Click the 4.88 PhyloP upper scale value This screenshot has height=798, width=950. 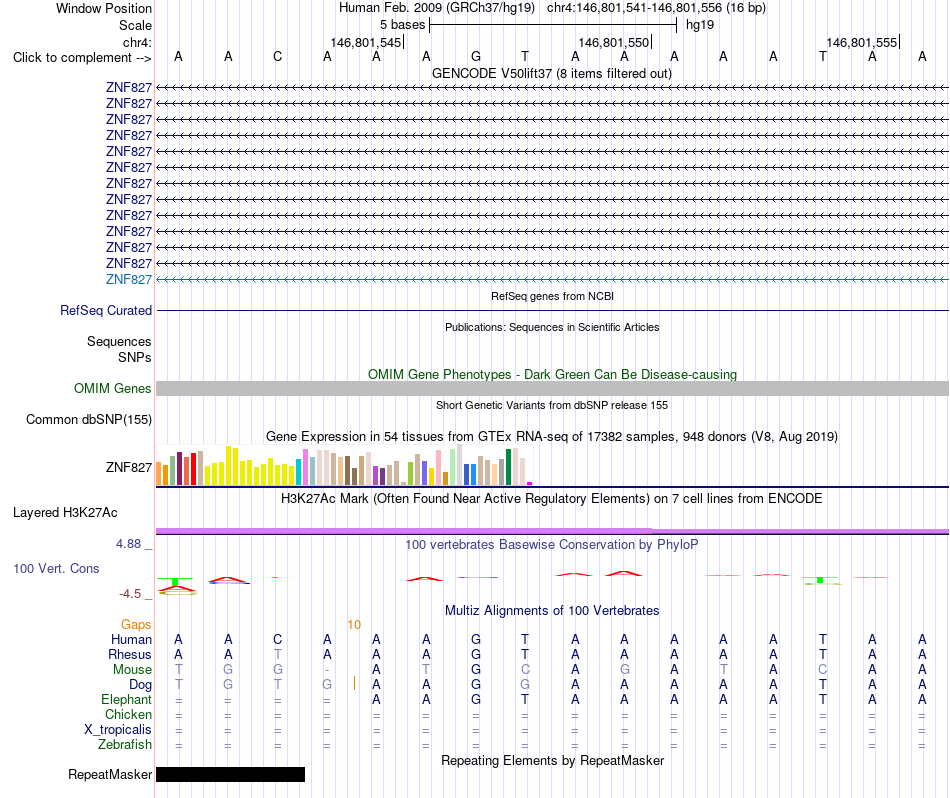tap(128, 544)
